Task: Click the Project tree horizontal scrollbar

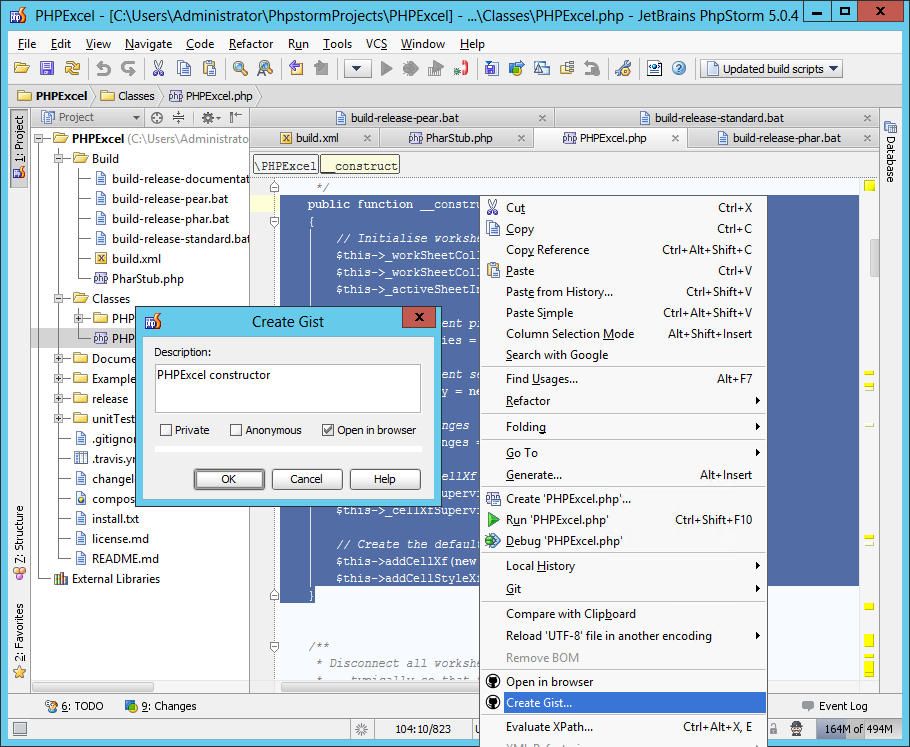Action: coord(93,687)
